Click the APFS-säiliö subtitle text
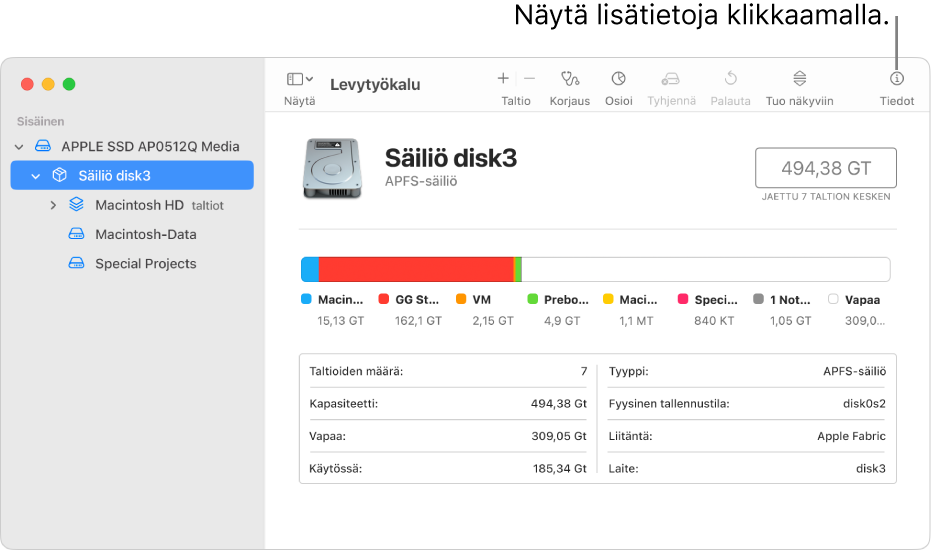Viewport: 931px width, 551px height. pos(421,181)
